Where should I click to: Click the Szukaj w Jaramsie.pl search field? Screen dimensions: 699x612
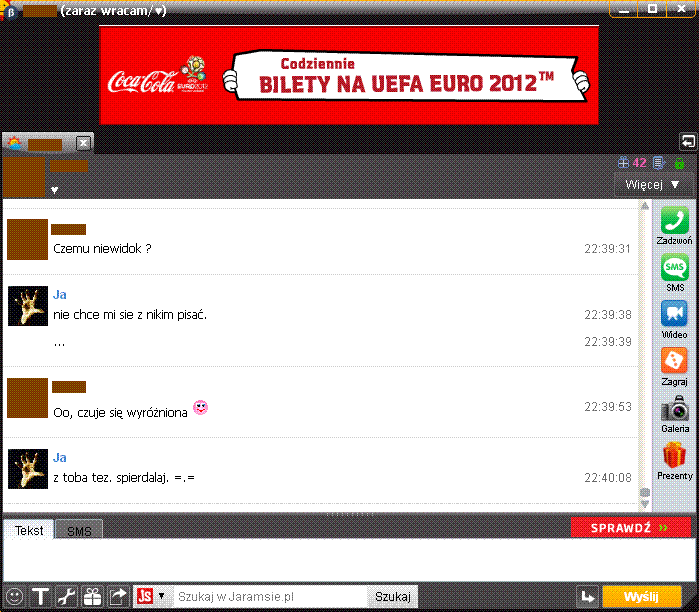point(270,597)
